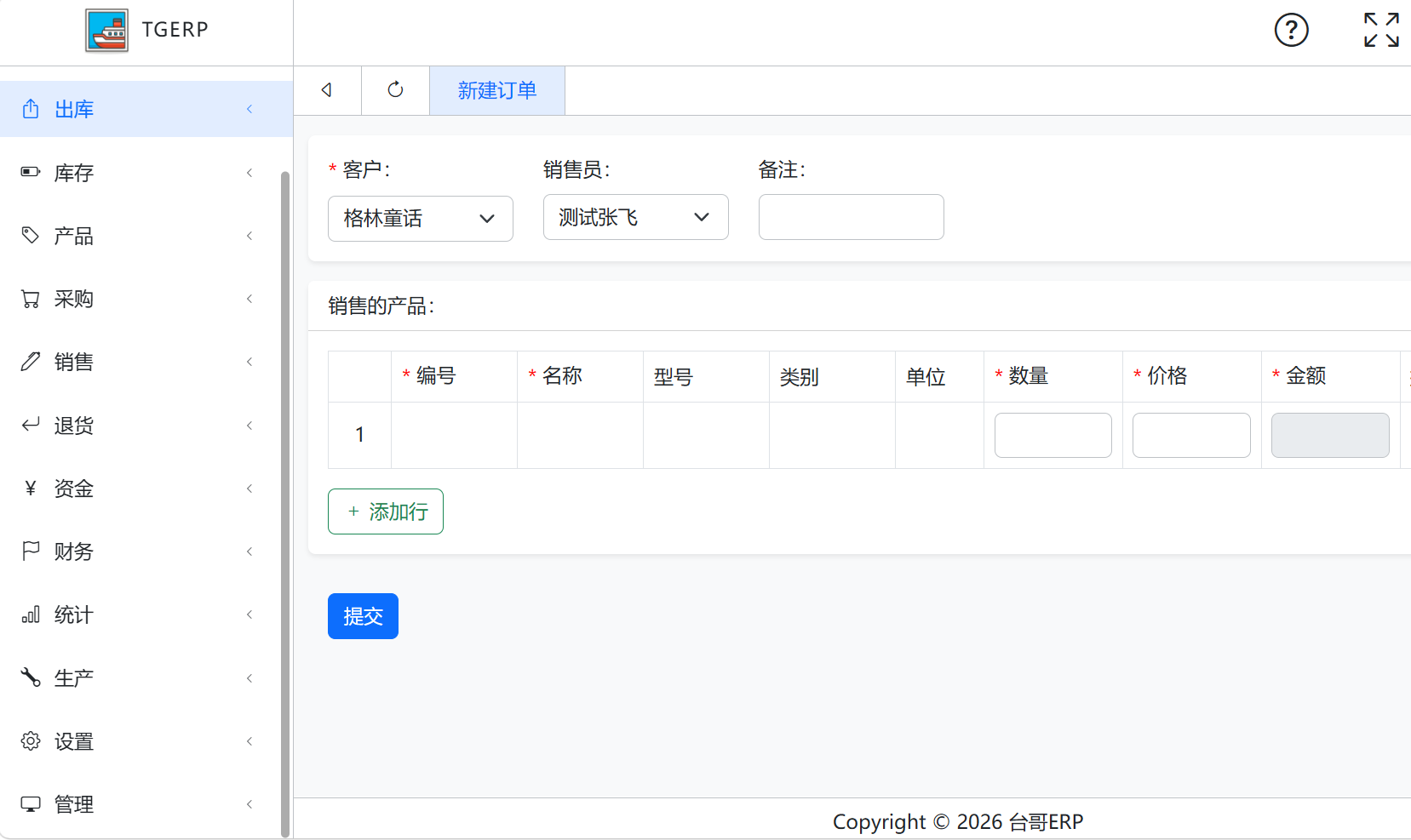The image size is (1411, 840).
Task: Open the help question mark icon
Action: click(1291, 31)
